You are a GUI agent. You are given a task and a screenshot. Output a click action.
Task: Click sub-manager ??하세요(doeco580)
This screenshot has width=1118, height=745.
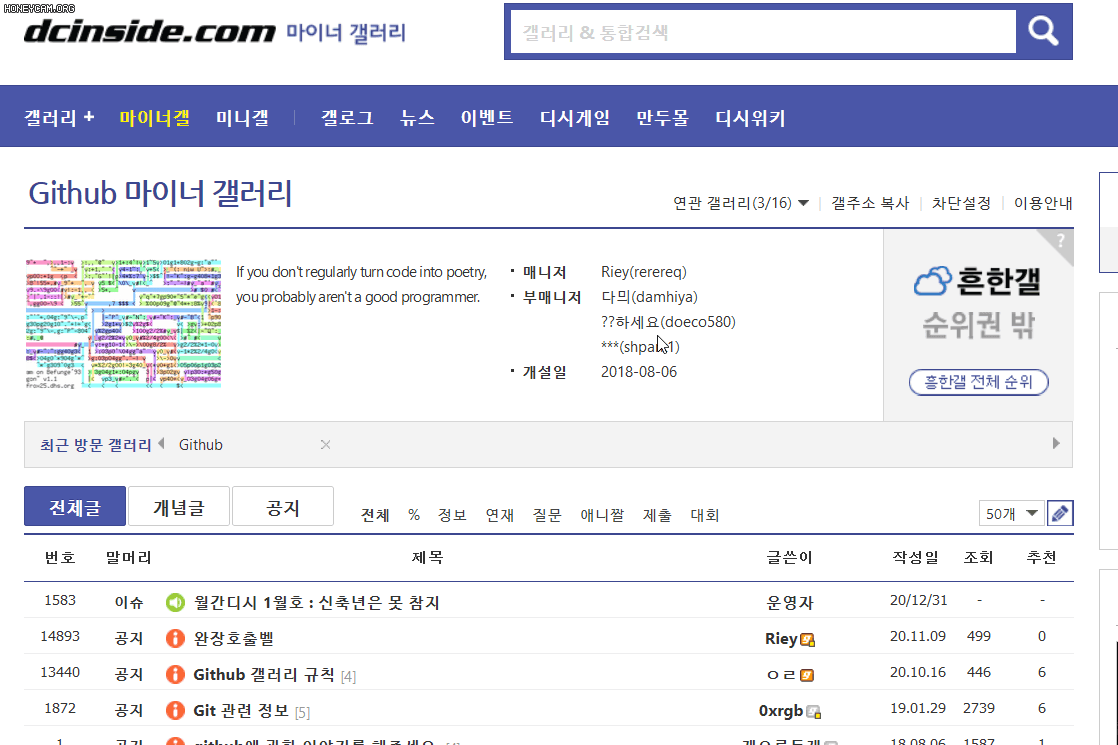click(x=668, y=322)
